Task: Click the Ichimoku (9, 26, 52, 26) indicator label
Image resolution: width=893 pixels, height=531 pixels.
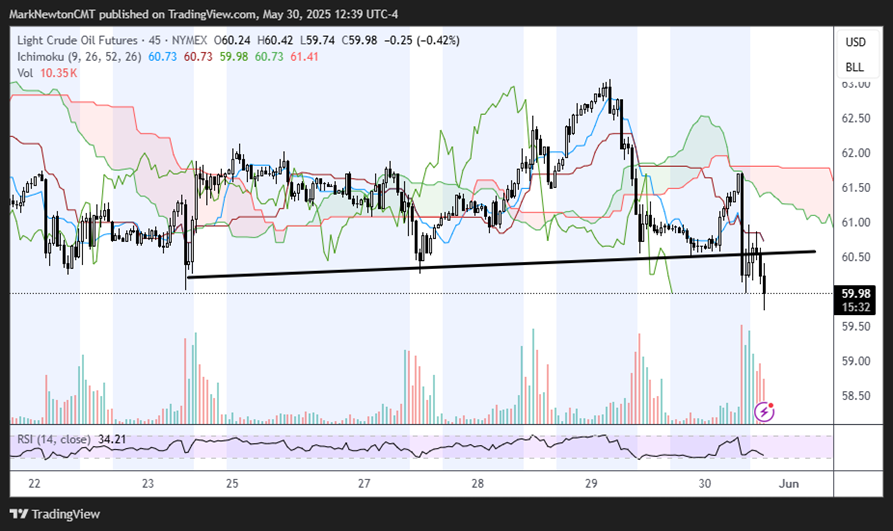Action: click(x=79, y=57)
